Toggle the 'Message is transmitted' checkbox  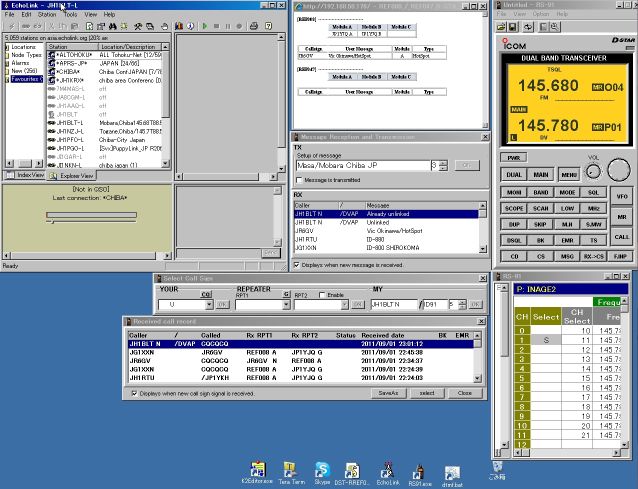click(x=297, y=179)
